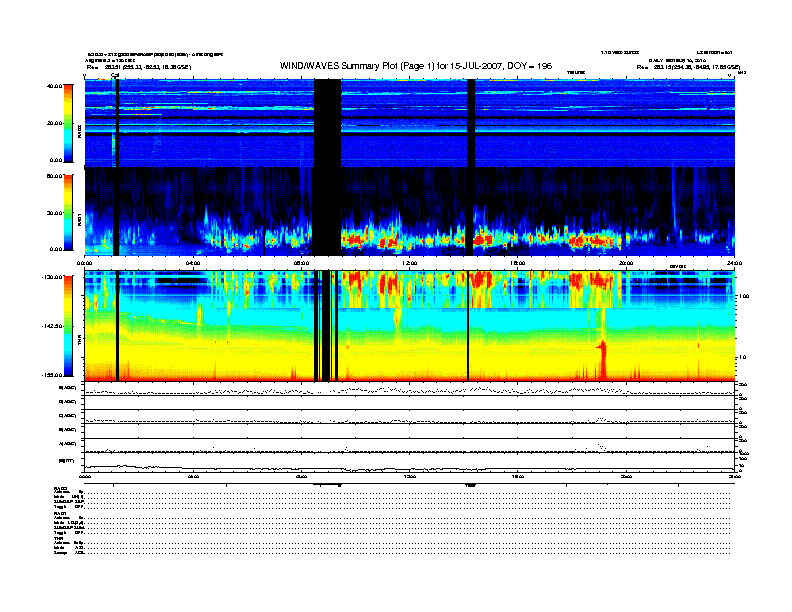This screenshot has height=612, width=792.
Task: Click the 24:00 label below RAD1 spectrogram
Action: pyautogui.click(x=734, y=263)
